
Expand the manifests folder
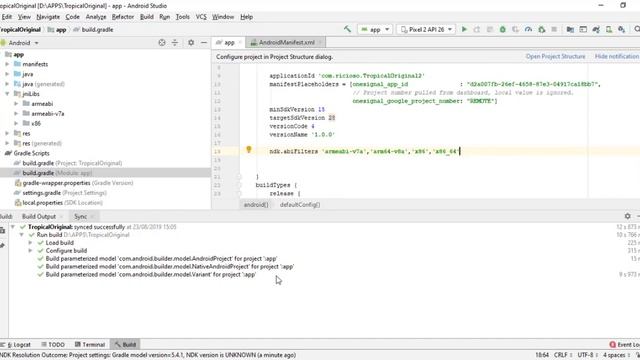click(7, 64)
